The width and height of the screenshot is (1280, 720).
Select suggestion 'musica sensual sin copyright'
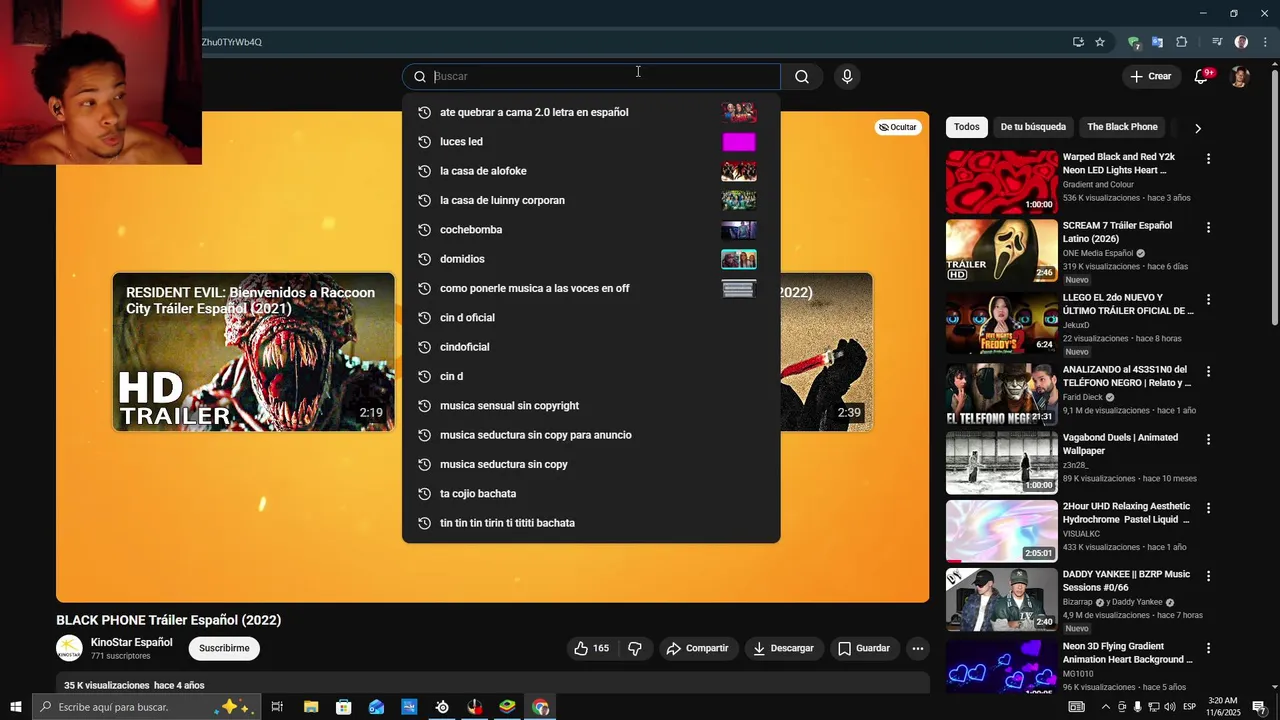click(x=591, y=406)
